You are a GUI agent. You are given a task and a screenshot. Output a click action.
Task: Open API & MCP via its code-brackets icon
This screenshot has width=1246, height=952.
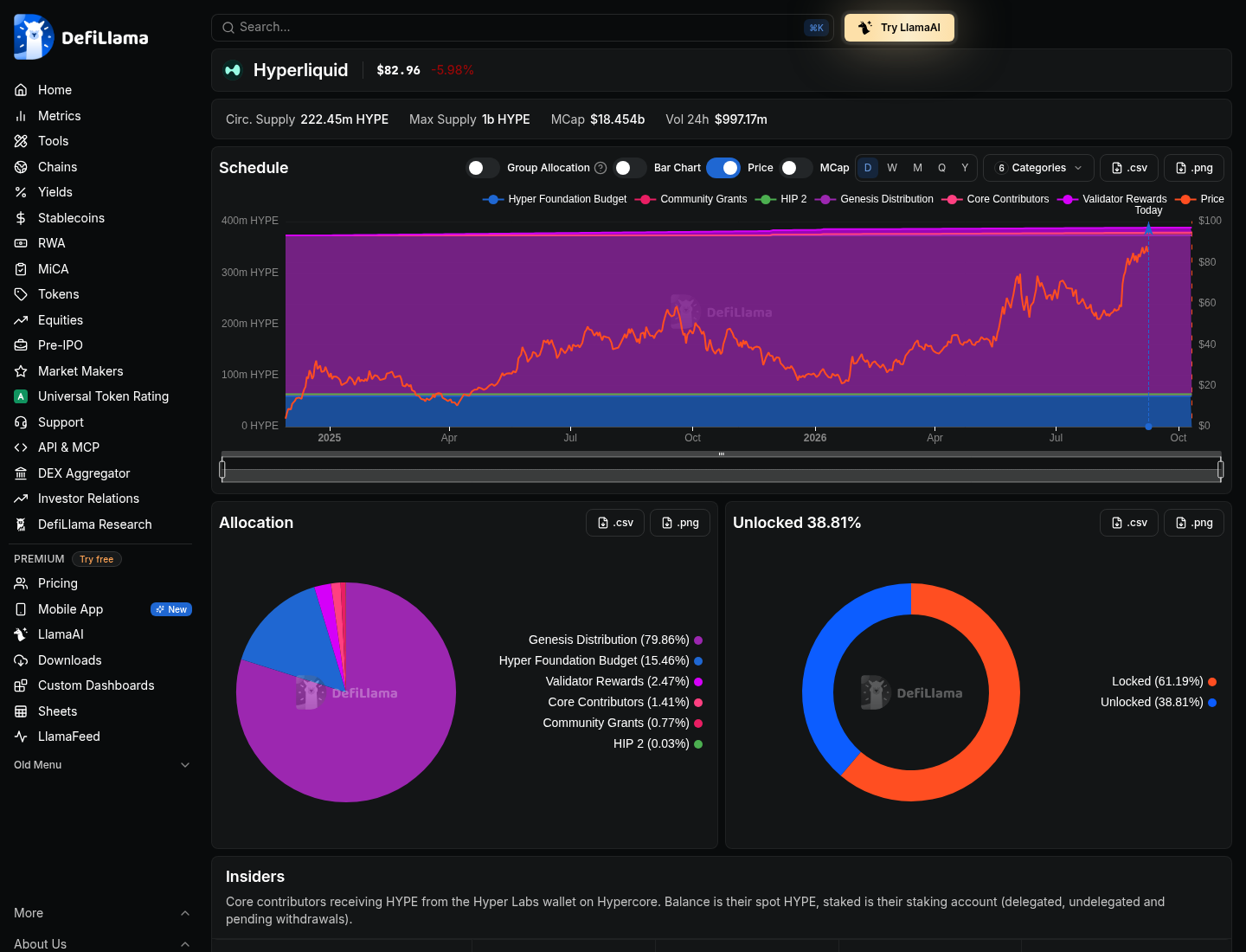tap(21, 447)
